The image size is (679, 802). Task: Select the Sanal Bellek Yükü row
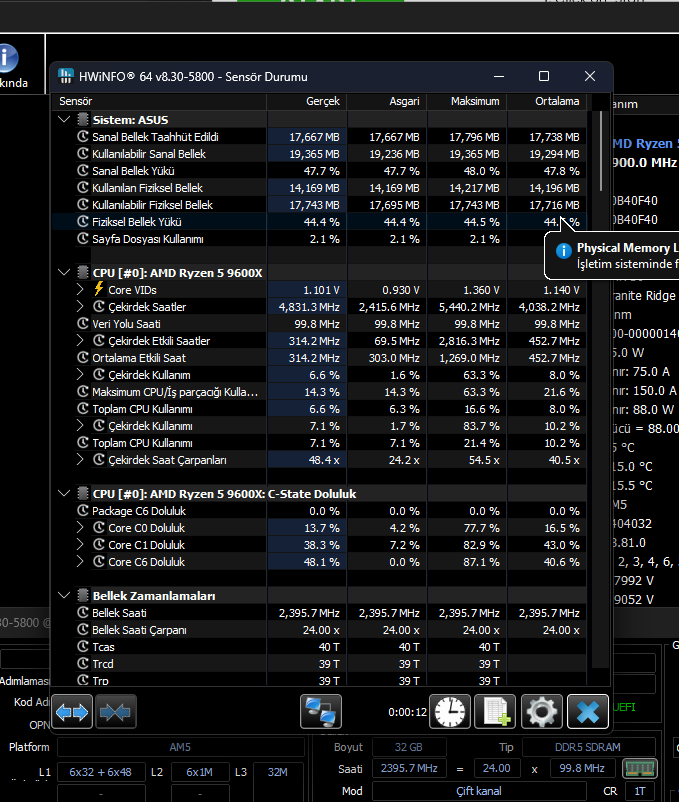click(x=320, y=170)
